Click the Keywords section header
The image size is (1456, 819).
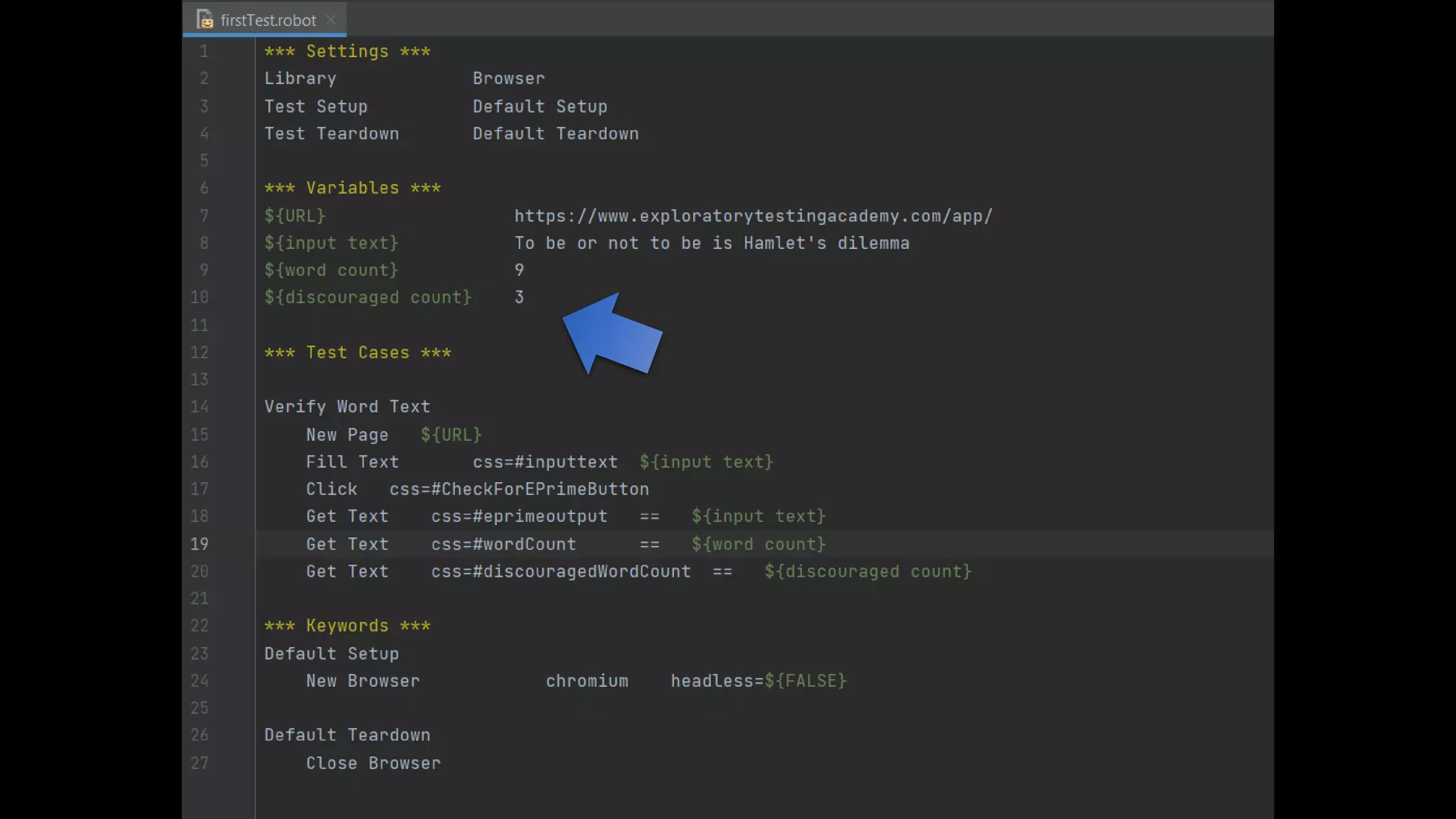coord(347,626)
